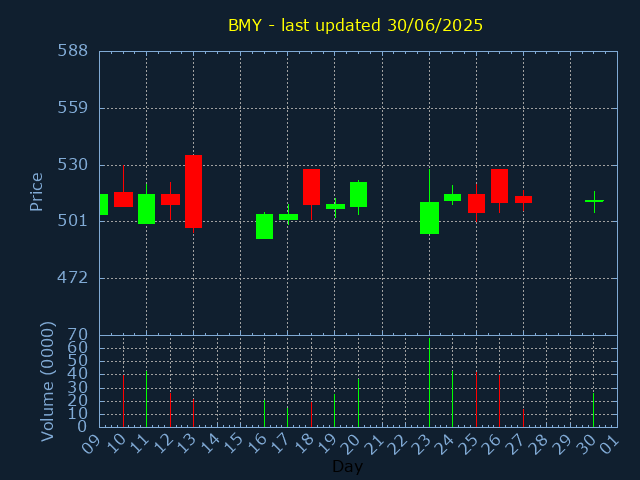Select the green candlestick for day 23
The image size is (640, 480).
[429, 218]
